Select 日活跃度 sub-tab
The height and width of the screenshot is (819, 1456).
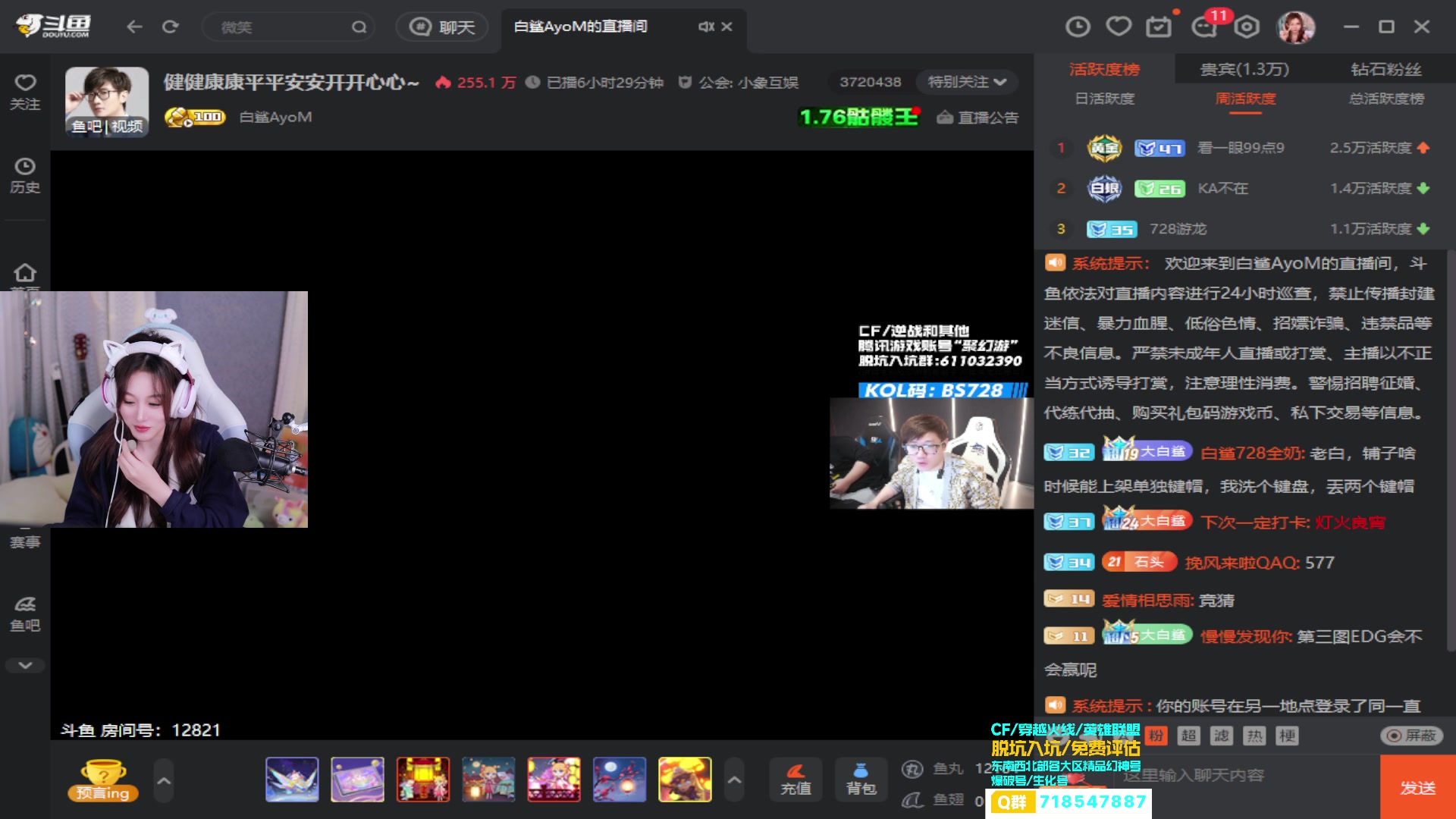1104,99
